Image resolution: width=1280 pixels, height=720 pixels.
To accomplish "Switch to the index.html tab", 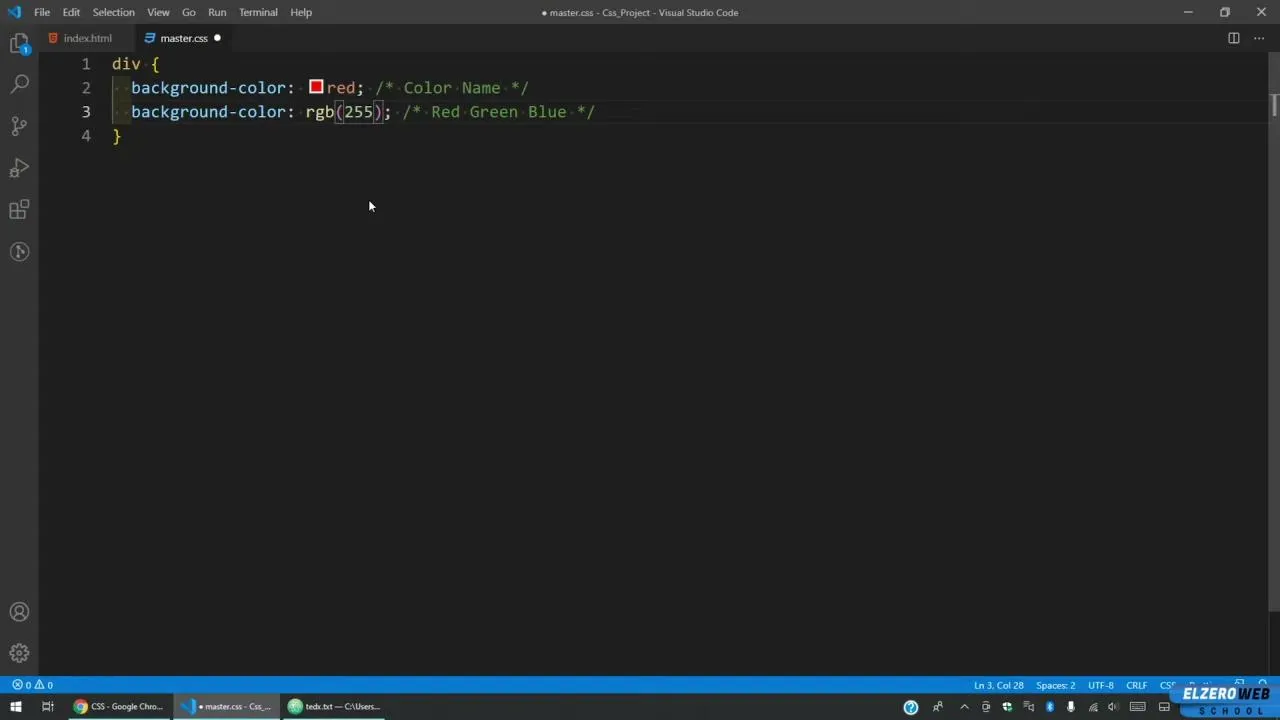I will coord(87,38).
